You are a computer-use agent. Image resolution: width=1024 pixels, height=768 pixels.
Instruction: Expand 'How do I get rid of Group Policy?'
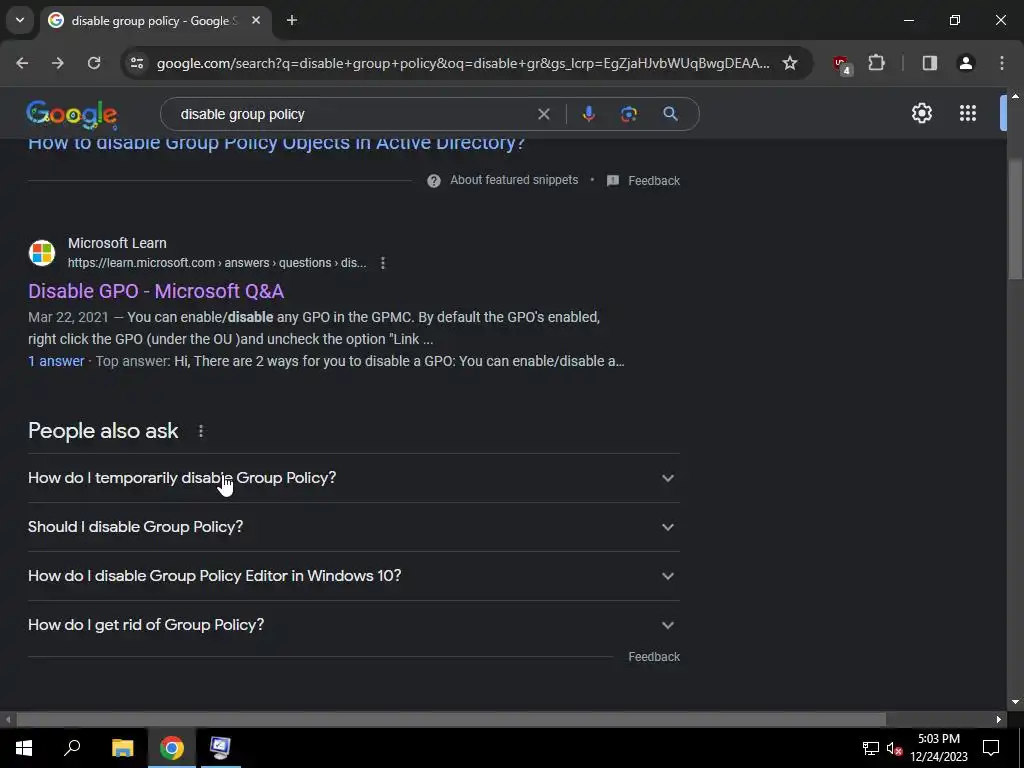[x=353, y=625]
